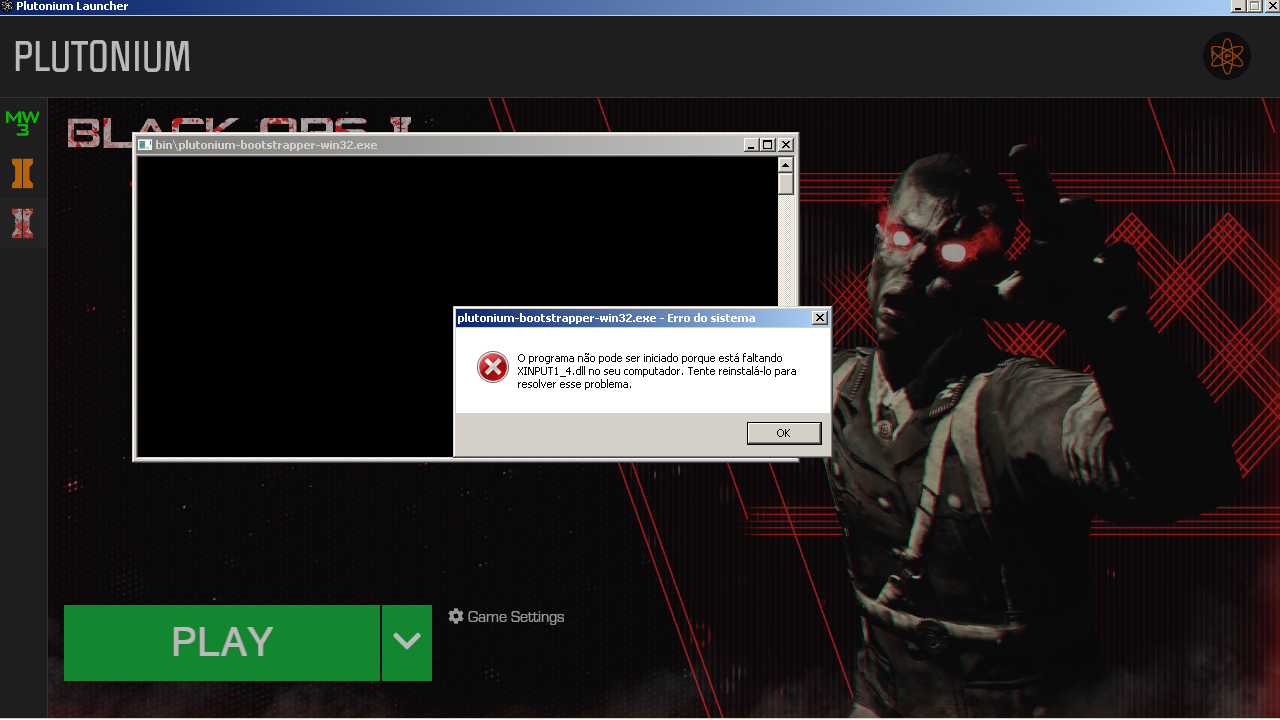This screenshot has height=720, width=1280.
Task: Close the plutonium-bootstrapper console window
Action: click(x=786, y=145)
